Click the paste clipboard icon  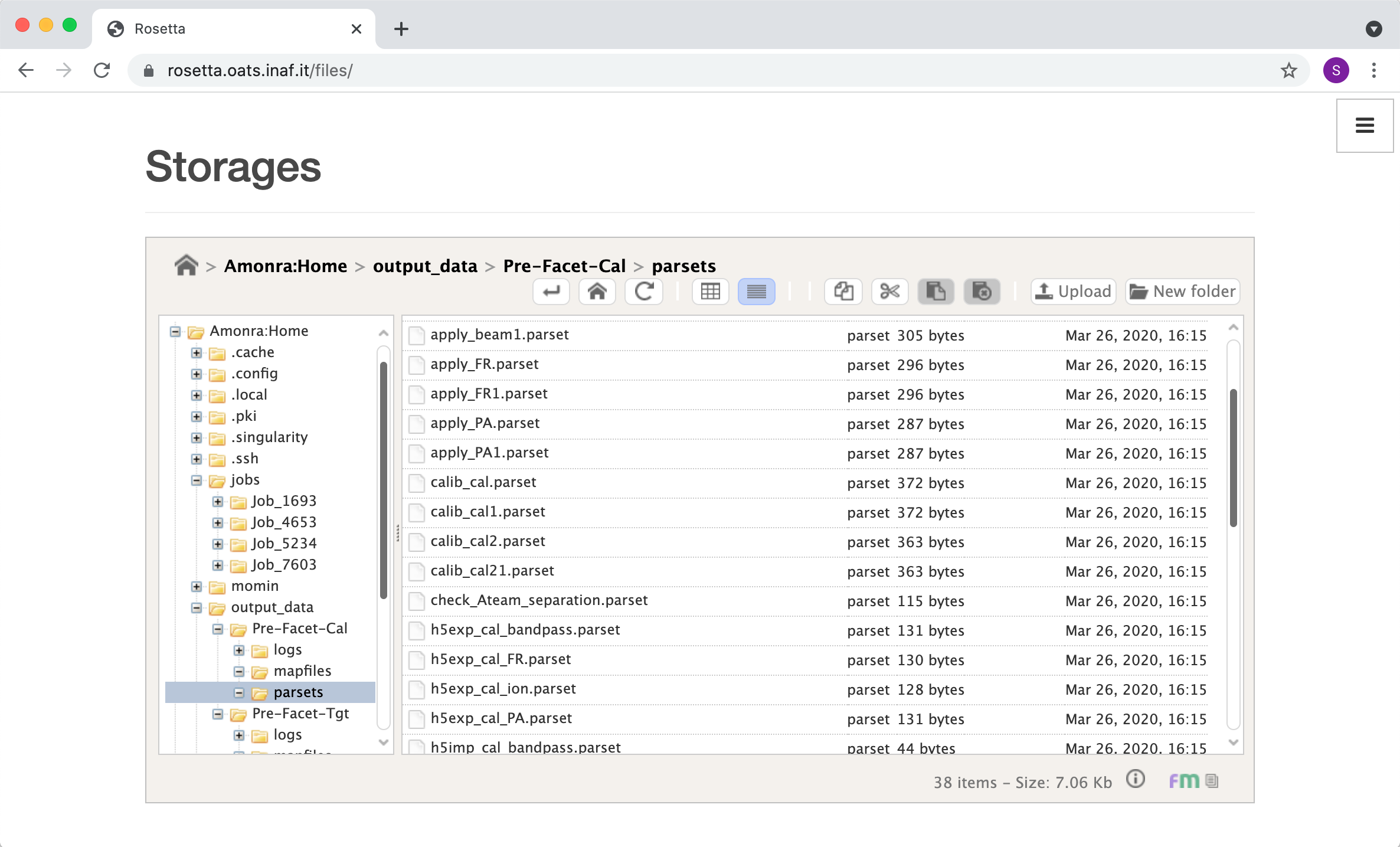click(935, 292)
